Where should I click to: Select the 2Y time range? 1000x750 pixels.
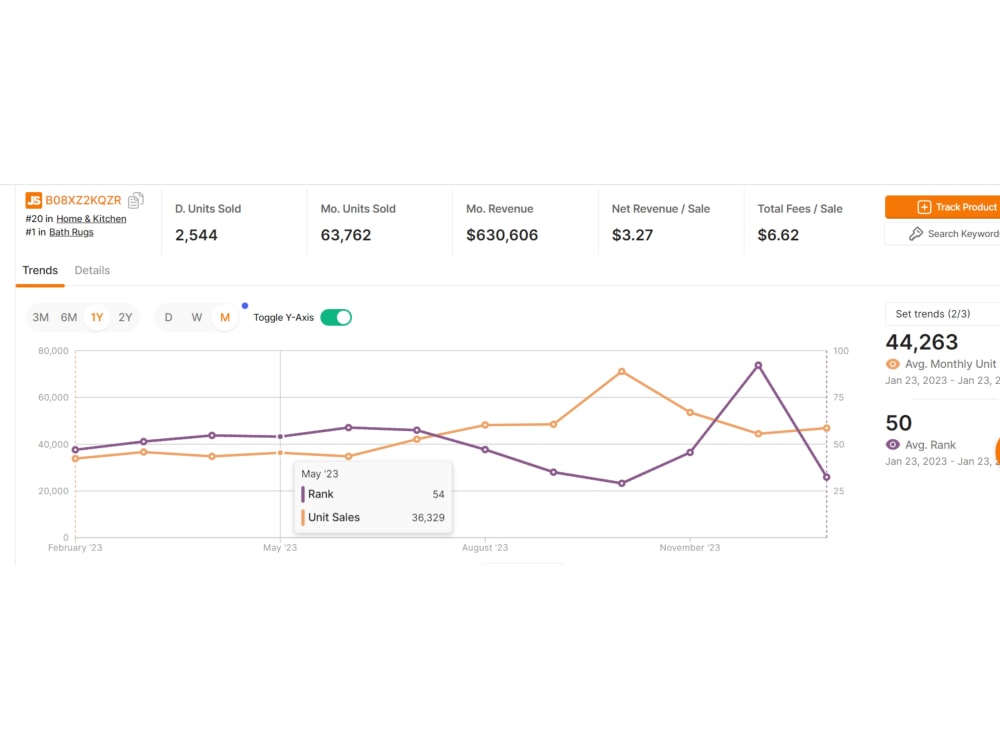pyautogui.click(x=125, y=318)
